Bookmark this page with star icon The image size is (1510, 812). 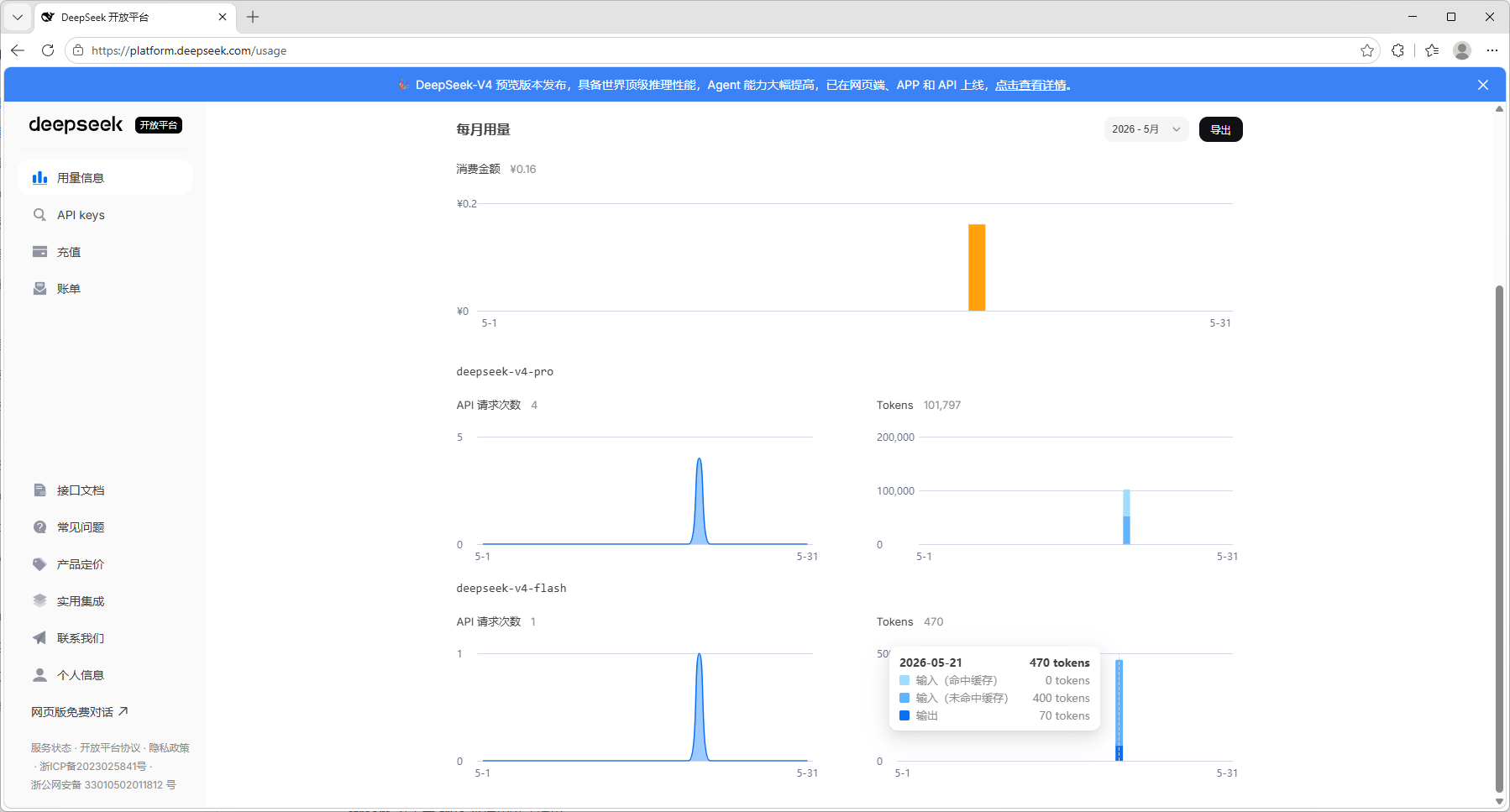tap(1367, 50)
